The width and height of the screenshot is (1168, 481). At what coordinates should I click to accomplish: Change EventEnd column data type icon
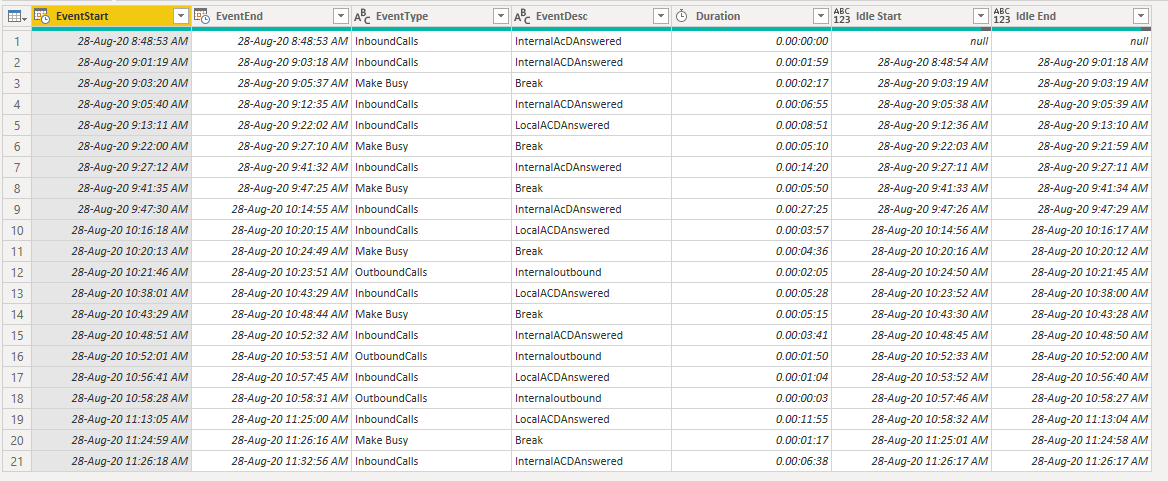202,16
